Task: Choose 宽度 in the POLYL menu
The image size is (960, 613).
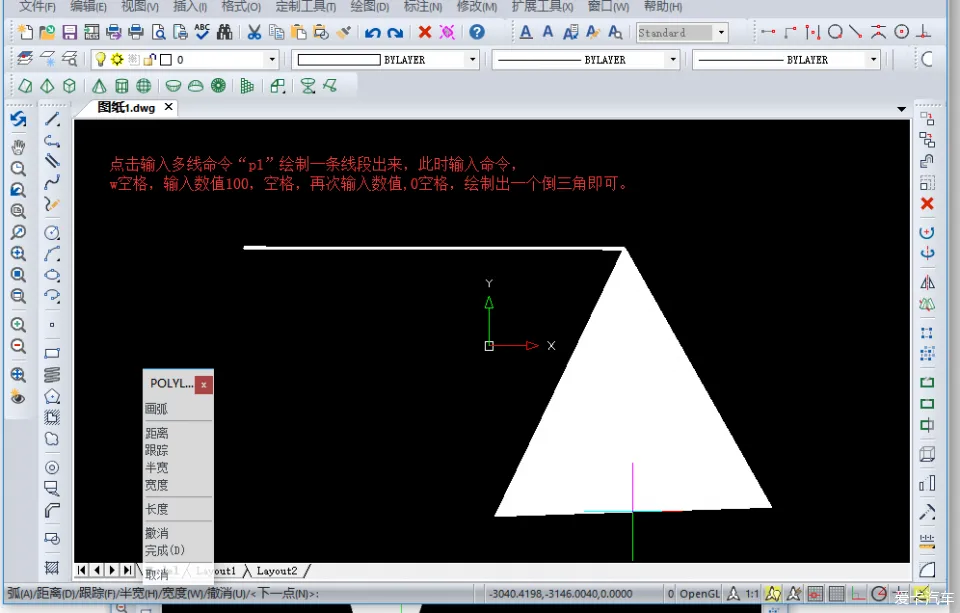Action: 156,485
